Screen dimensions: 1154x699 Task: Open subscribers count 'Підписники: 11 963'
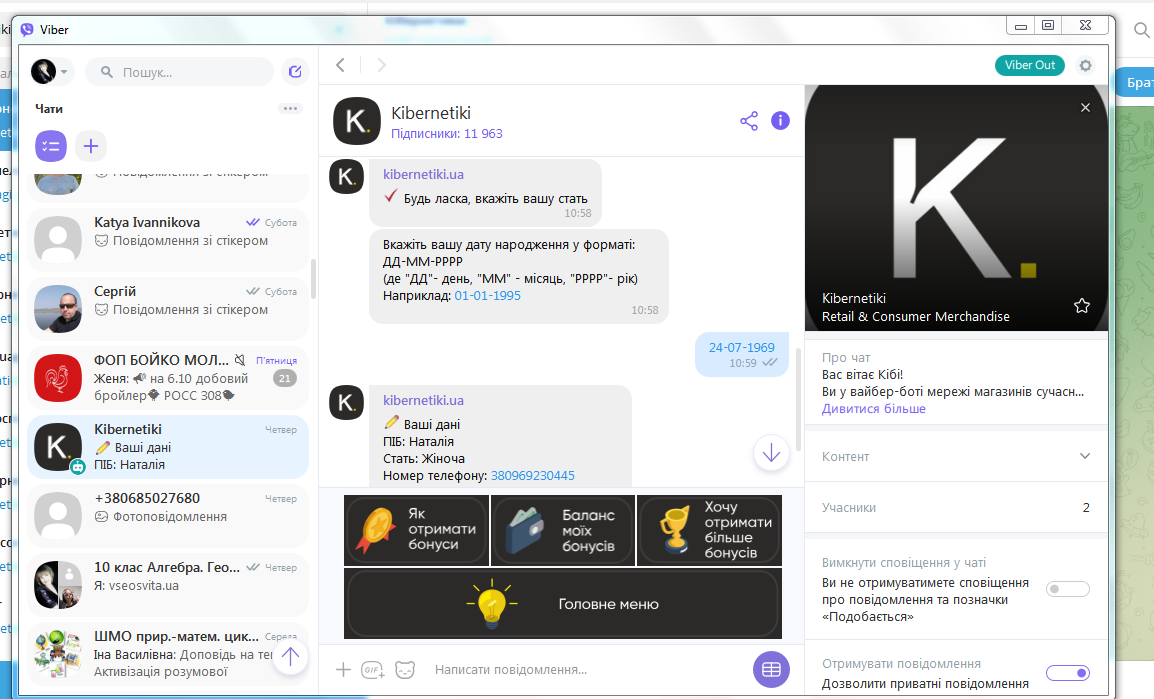[x=447, y=134]
